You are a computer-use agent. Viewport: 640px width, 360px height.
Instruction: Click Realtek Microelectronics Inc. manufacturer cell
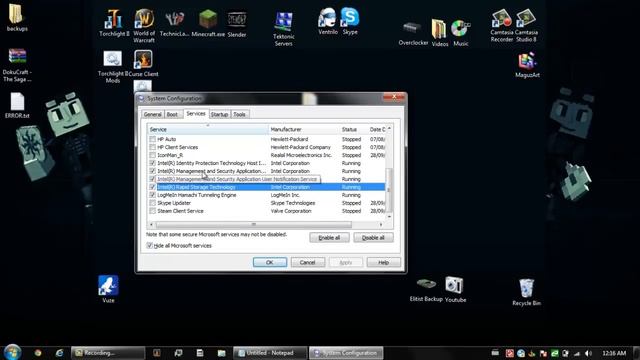tap(301, 155)
